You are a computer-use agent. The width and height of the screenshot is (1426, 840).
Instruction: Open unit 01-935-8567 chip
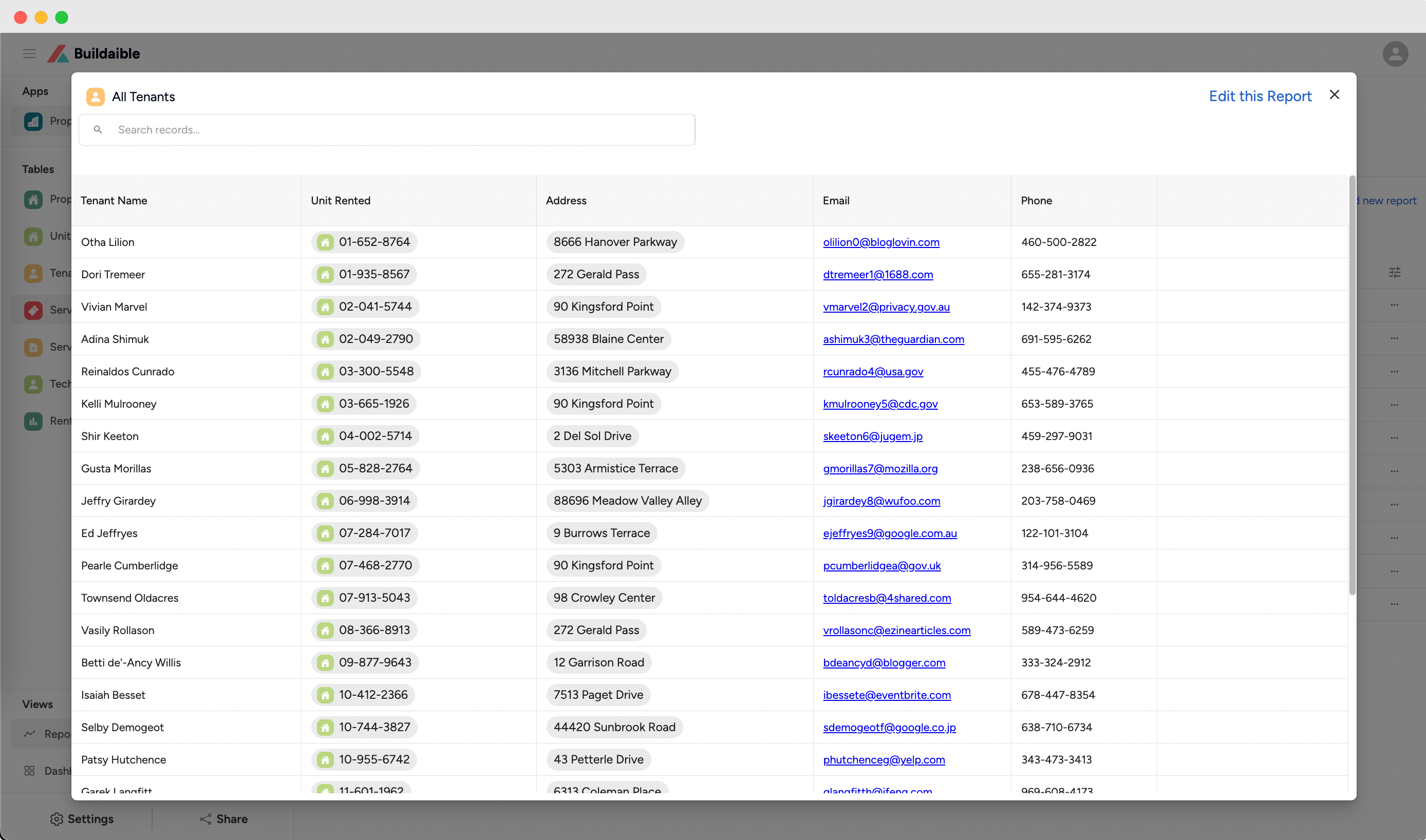[364, 274]
